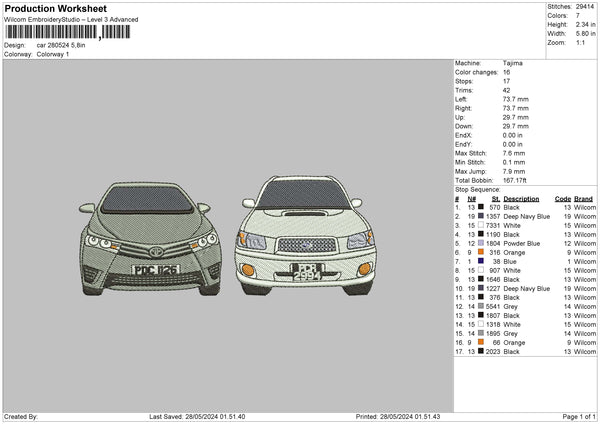This screenshot has width=600, height=424.
Task: Select the orange swatch with 66 stitches
Action: [x=481, y=342]
